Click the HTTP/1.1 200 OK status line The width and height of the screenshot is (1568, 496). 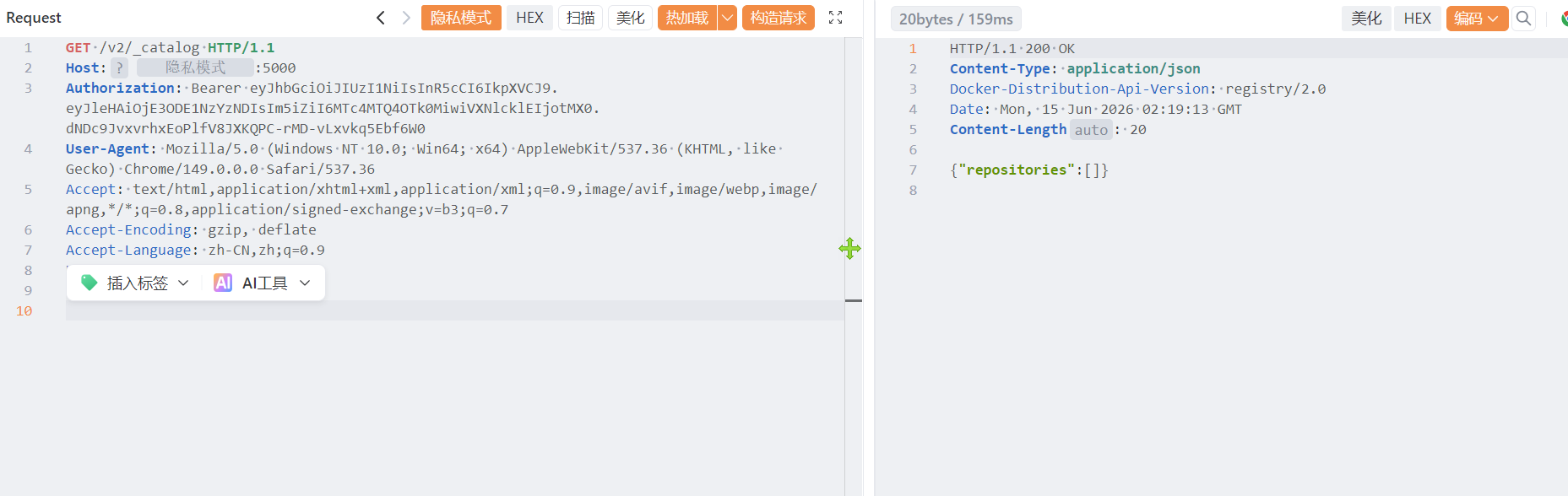click(x=1012, y=48)
